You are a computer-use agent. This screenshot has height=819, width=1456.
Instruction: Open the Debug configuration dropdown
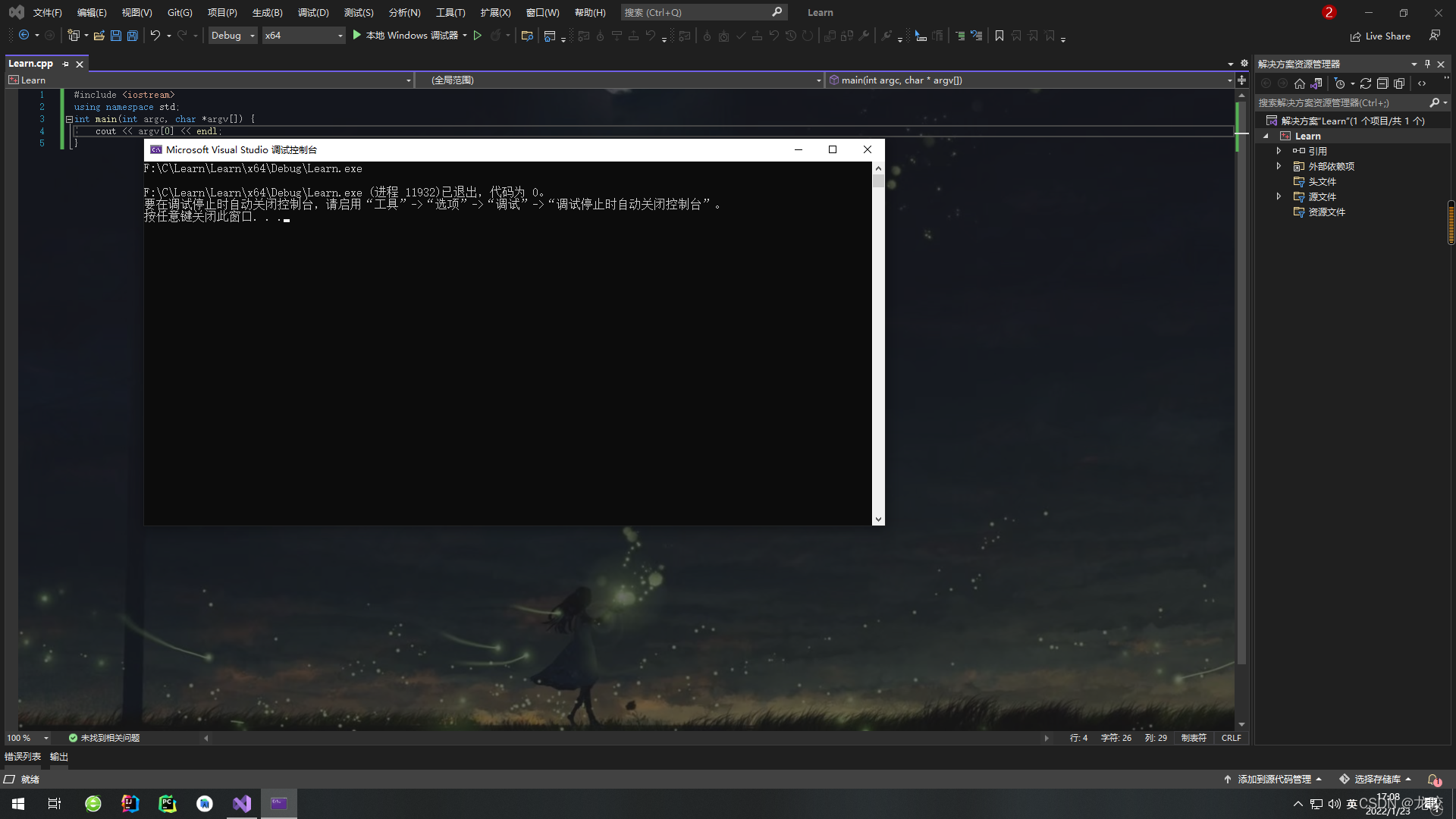tap(233, 36)
